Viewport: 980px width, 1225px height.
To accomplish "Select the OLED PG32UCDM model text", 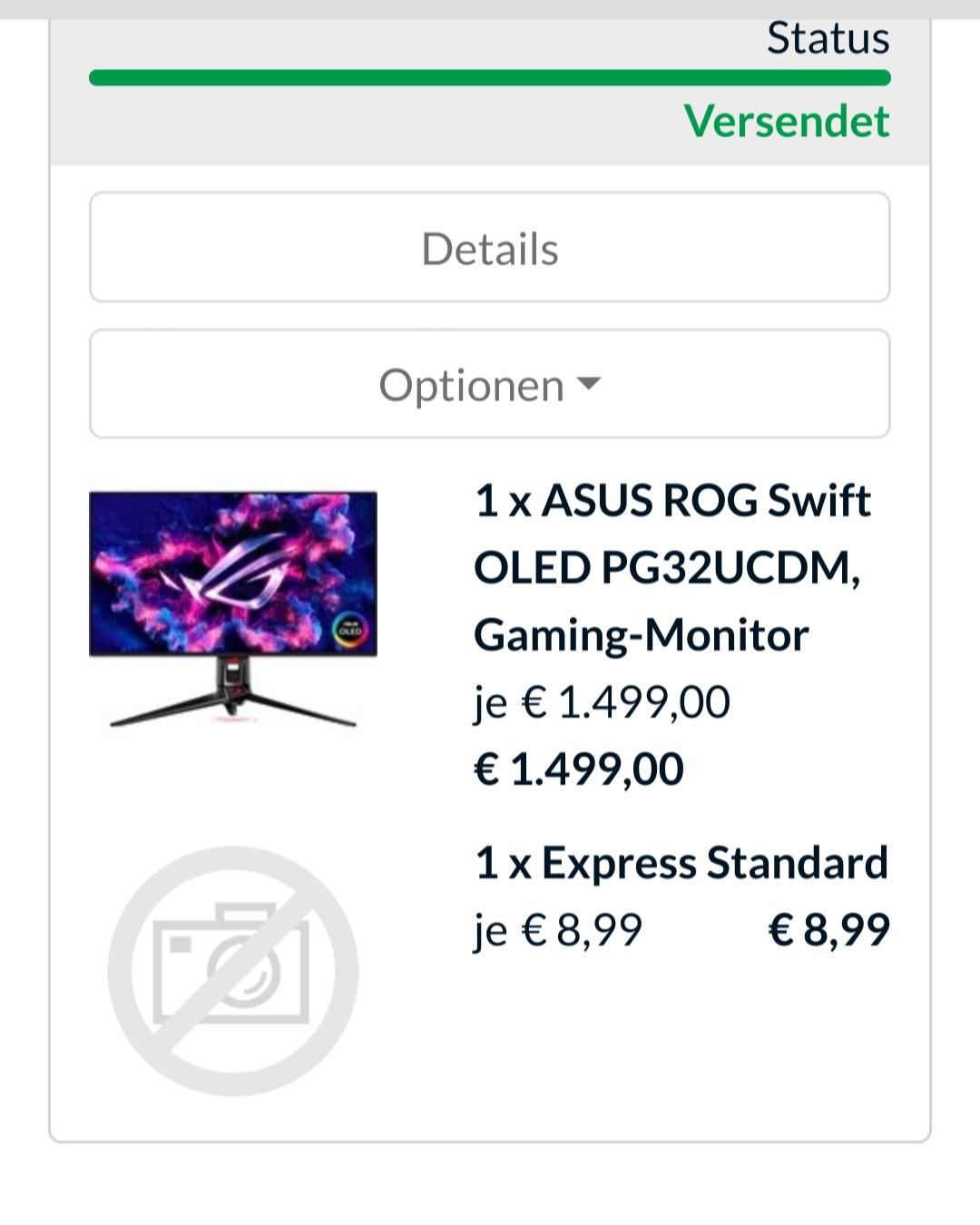I will point(667,568).
